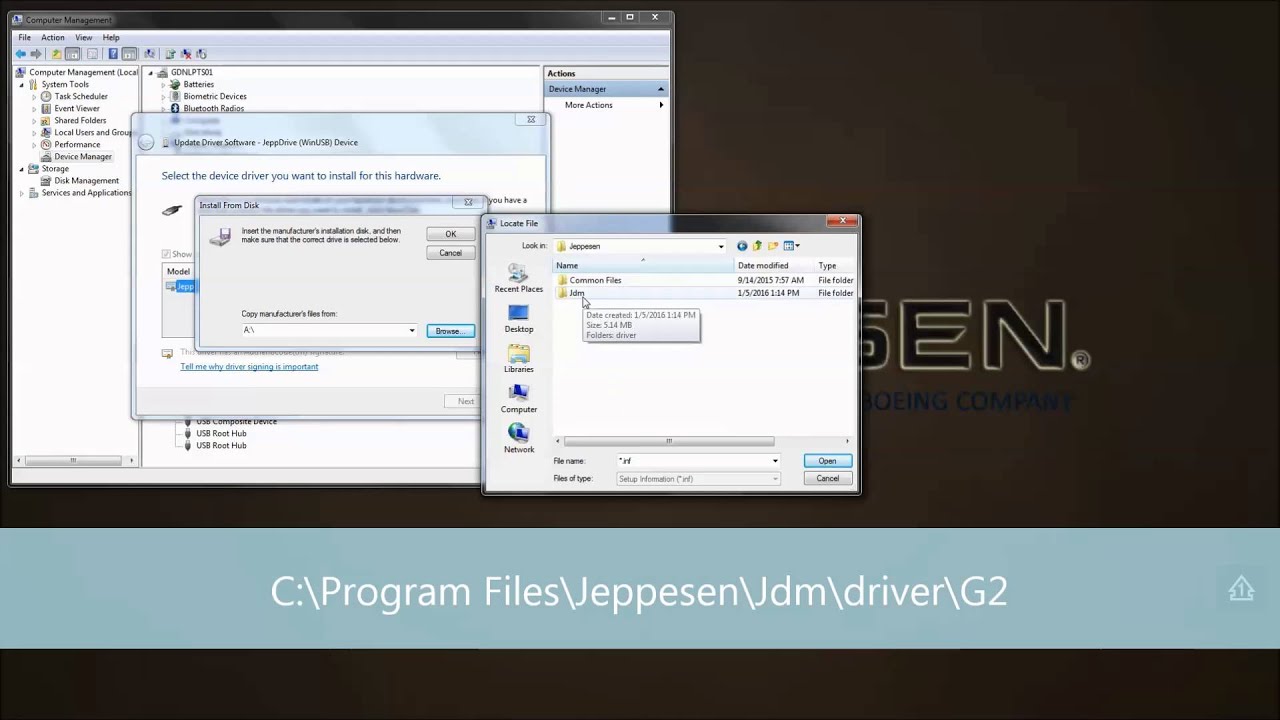1280x720 pixels.
Task: Click the Disable device toolbar icon
Action: pyautogui.click(x=201, y=54)
